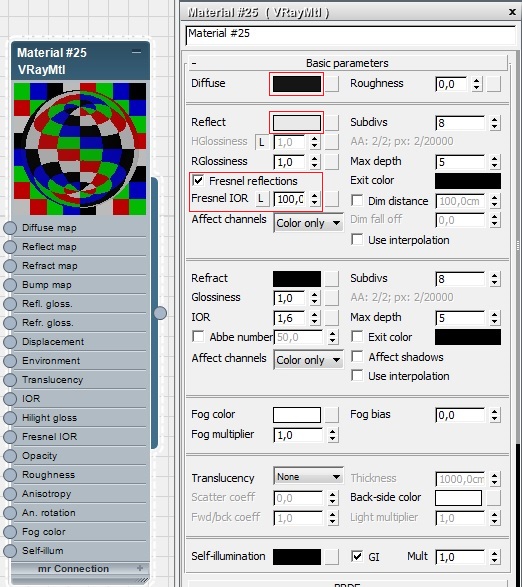The width and height of the screenshot is (522, 587).
Task: Close the Material #25 parameter panel
Action: [x=512, y=12]
